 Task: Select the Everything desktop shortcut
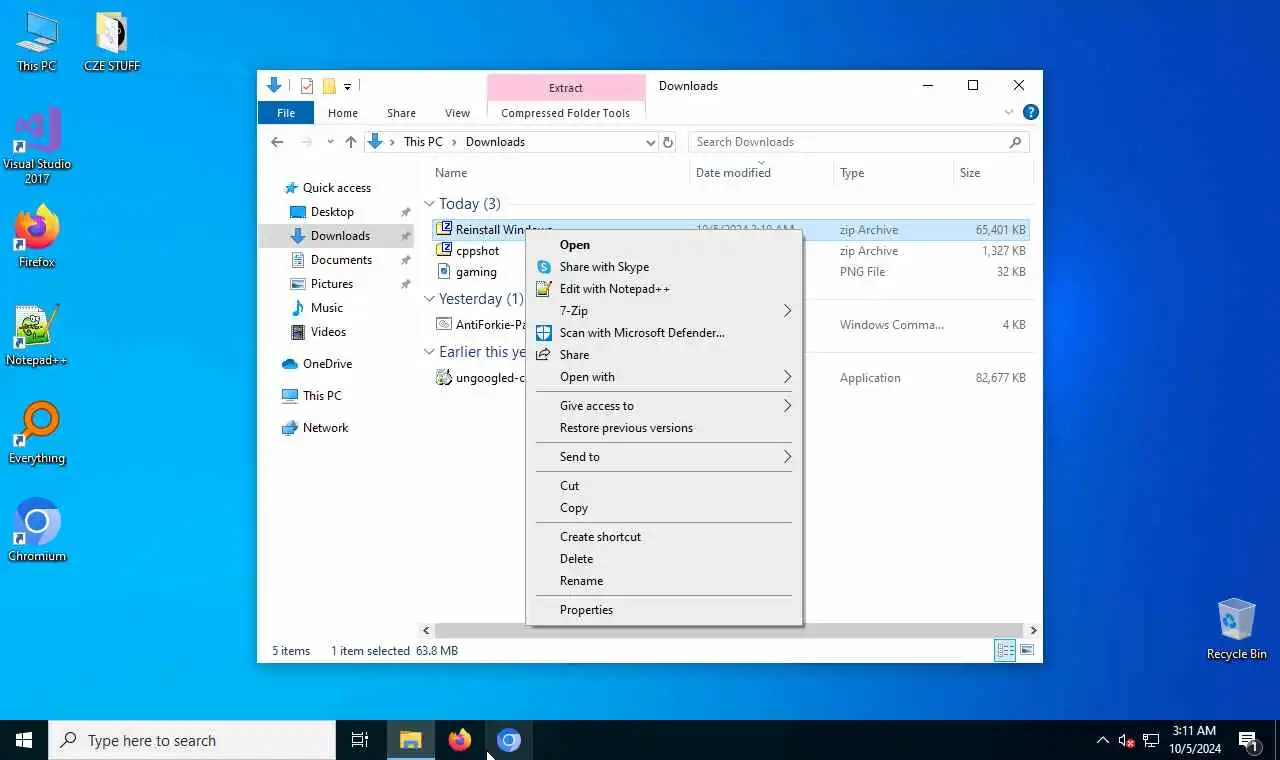click(x=37, y=433)
